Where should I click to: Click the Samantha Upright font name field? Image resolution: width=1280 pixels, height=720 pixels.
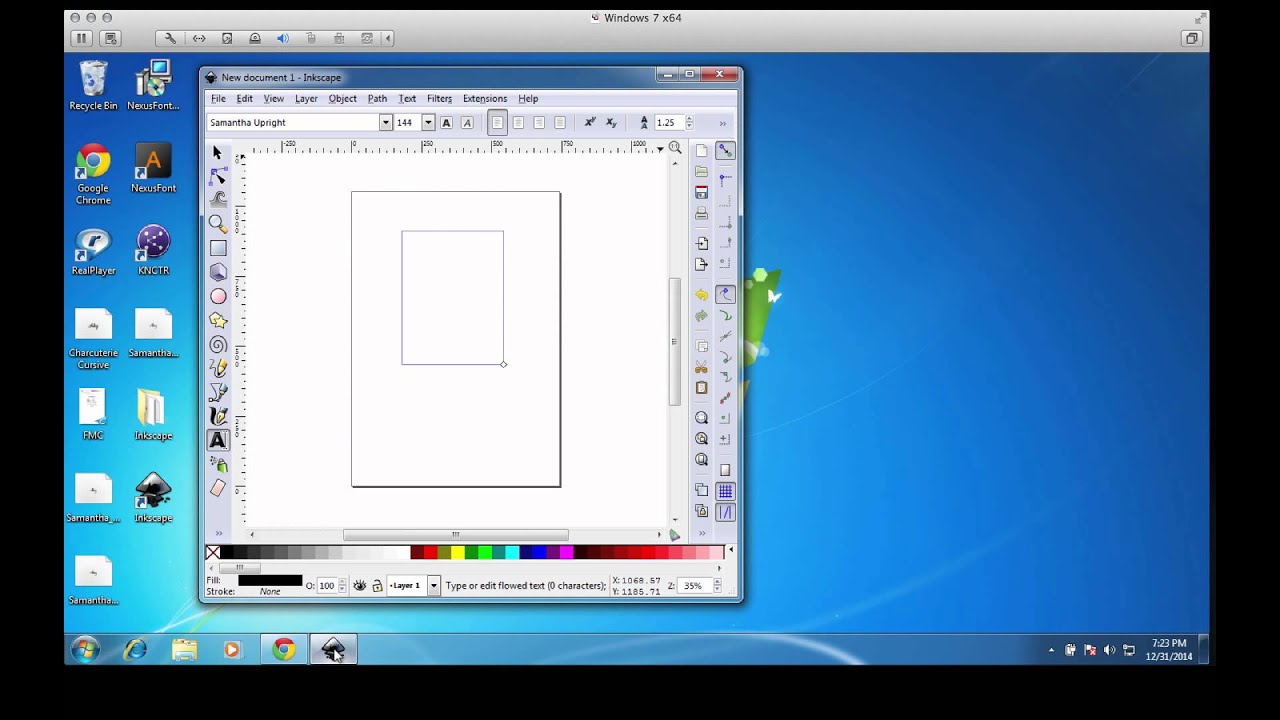(x=293, y=123)
